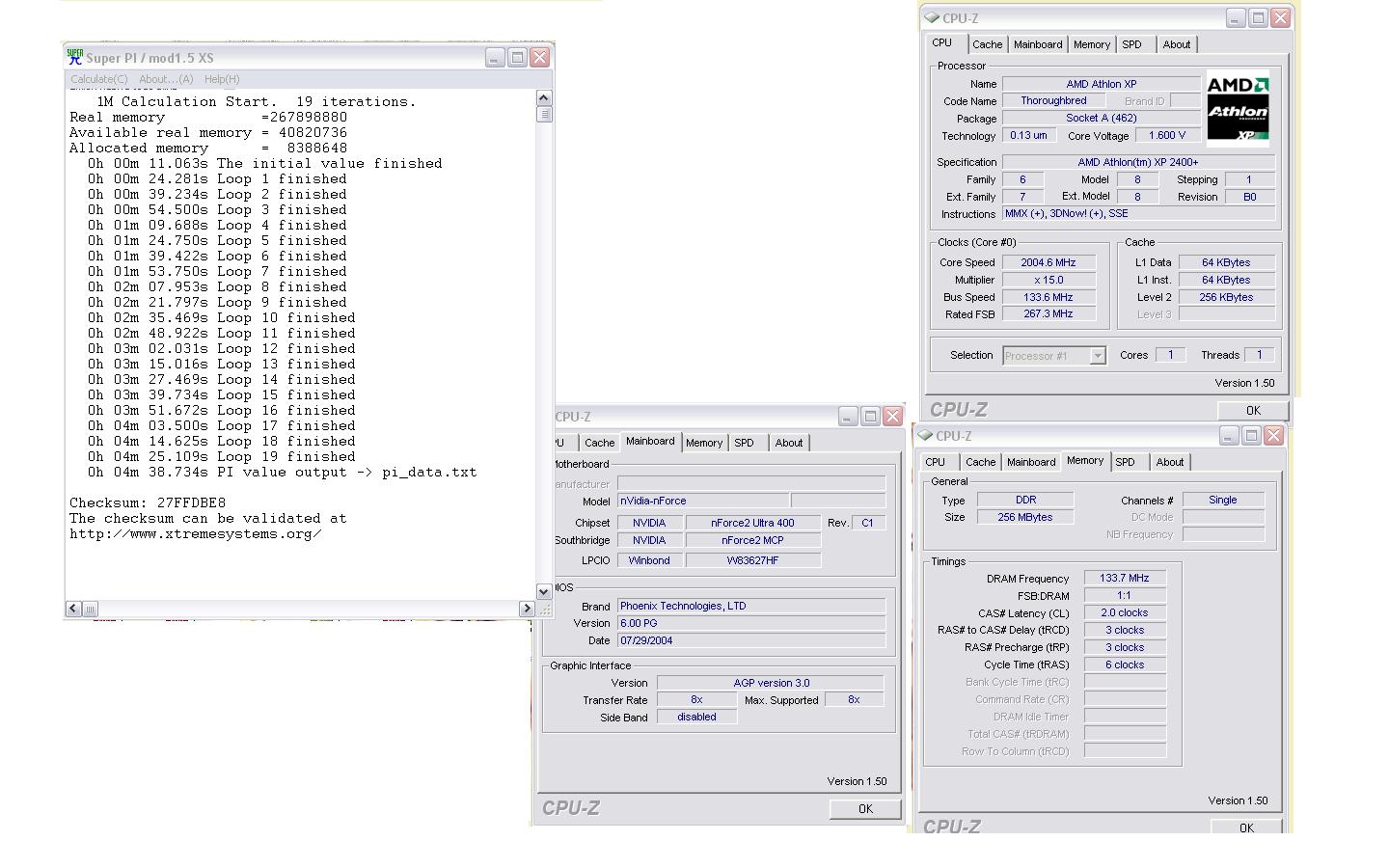The image size is (1389, 868).
Task: Click the xtremesystems.org URL text
Action: 195,533
